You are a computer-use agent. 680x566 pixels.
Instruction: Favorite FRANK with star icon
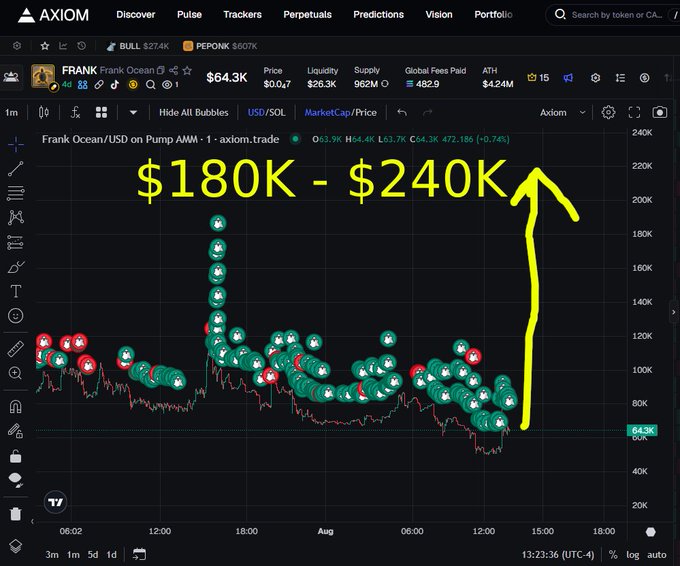[x=187, y=70]
